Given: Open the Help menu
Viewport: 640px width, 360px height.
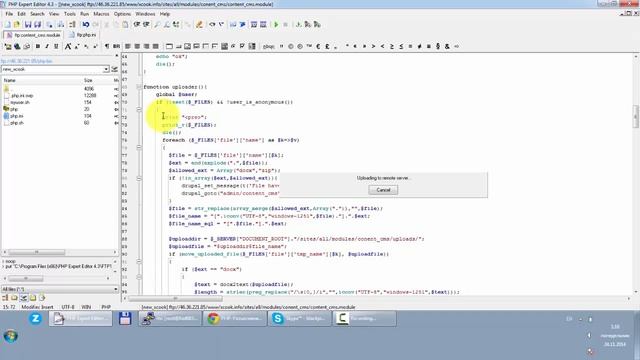Looking at the screenshot, I should click(x=165, y=14).
